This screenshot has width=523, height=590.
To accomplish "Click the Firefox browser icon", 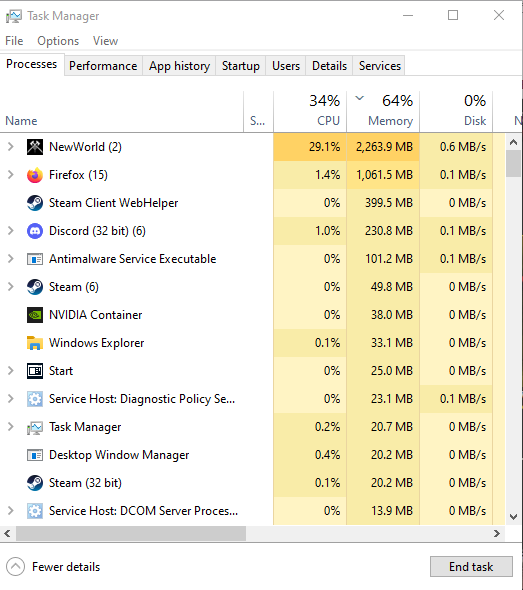I will click(x=35, y=175).
